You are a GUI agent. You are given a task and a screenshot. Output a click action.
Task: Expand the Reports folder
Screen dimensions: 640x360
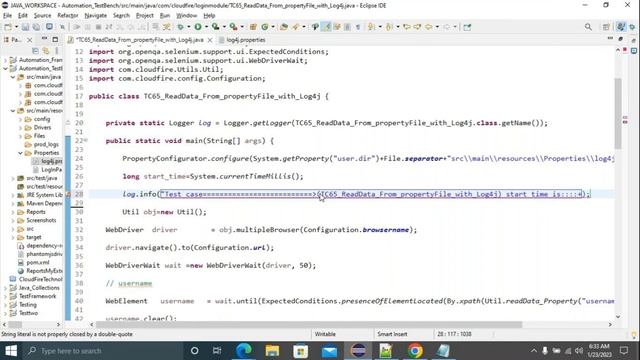[13, 212]
